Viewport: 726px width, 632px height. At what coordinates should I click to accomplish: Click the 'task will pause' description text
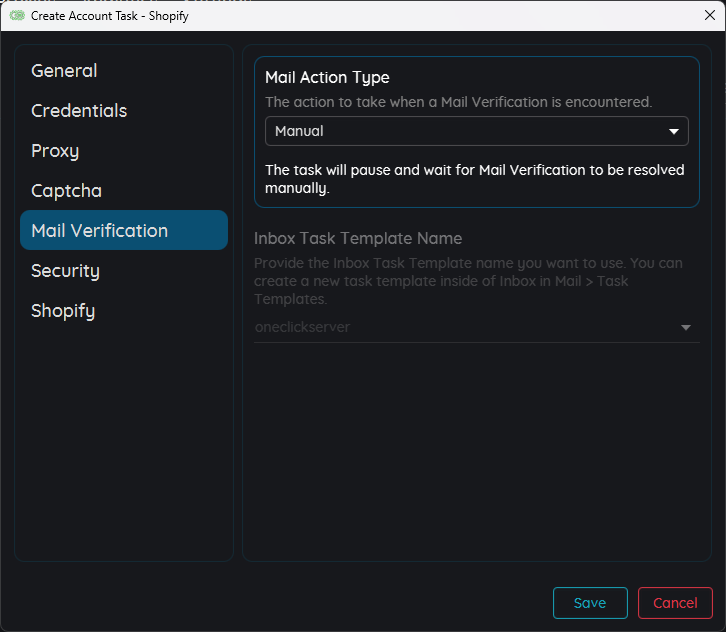coord(474,178)
